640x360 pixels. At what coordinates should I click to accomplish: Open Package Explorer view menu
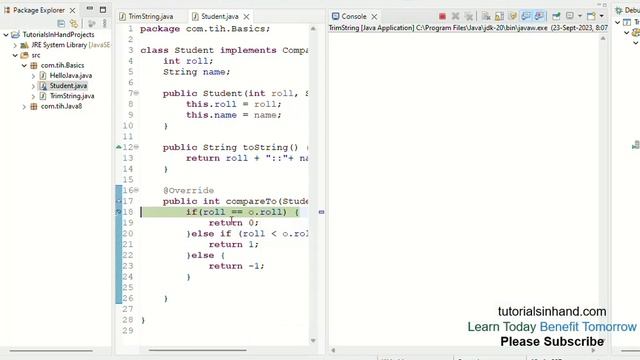[105, 24]
